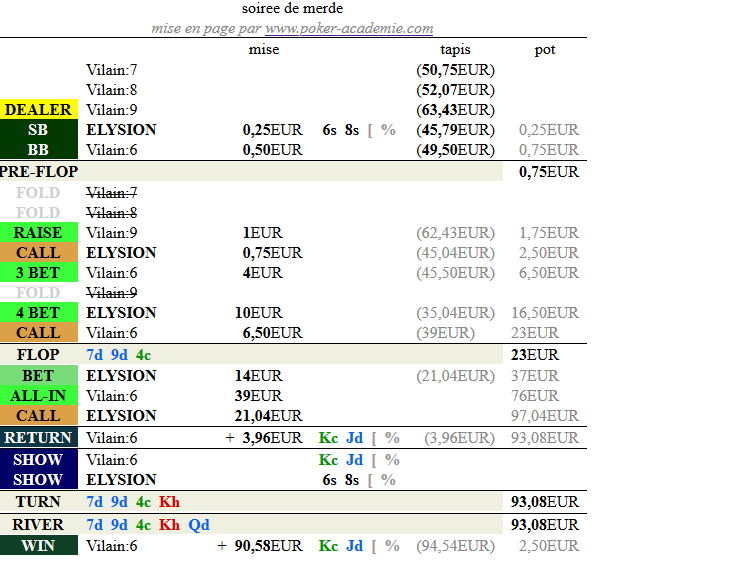Click the + 90,58EUR winning amount
Screen dimensions: 756x570
click(260, 545)
